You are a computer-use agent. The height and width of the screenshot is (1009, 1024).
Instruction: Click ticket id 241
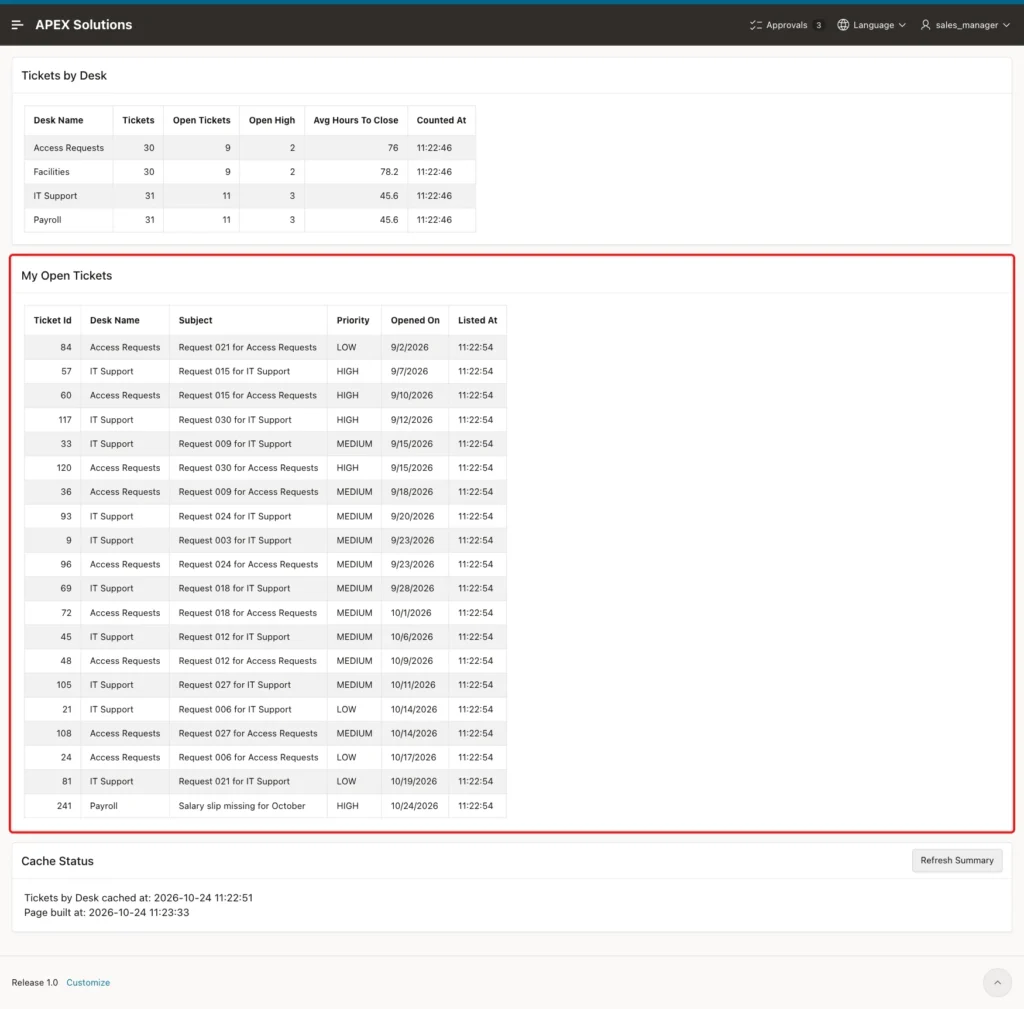tap(64, 806)
